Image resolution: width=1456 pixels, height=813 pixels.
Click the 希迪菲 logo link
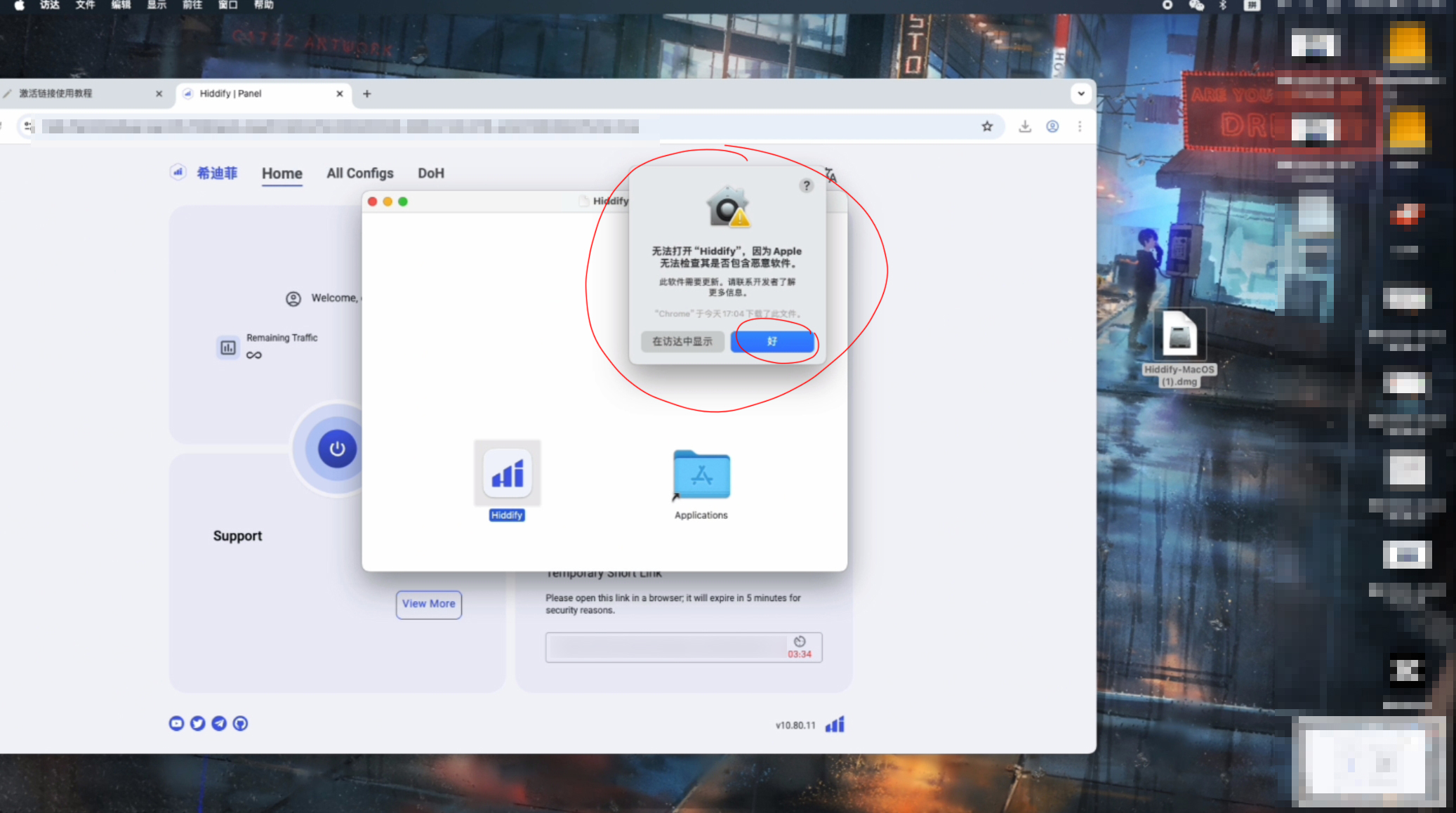204,173
